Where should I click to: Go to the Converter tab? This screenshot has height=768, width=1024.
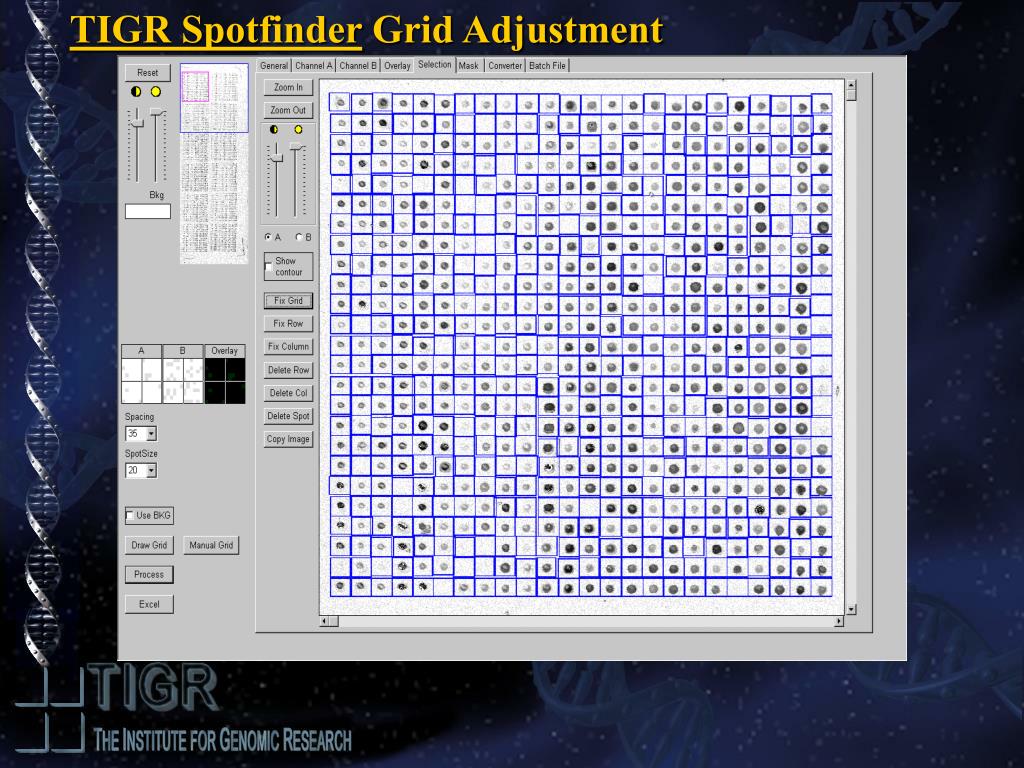point(505,66)
